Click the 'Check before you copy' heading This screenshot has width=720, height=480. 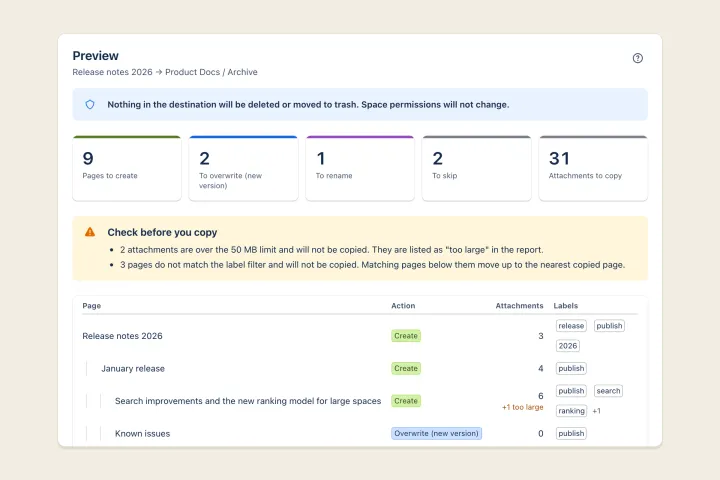[x=162, y=232]
